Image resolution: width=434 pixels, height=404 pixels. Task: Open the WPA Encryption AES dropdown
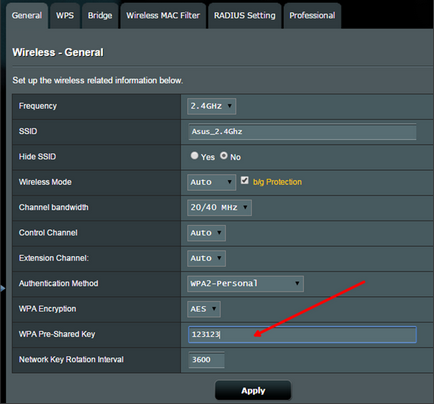[x=204, y=309]
